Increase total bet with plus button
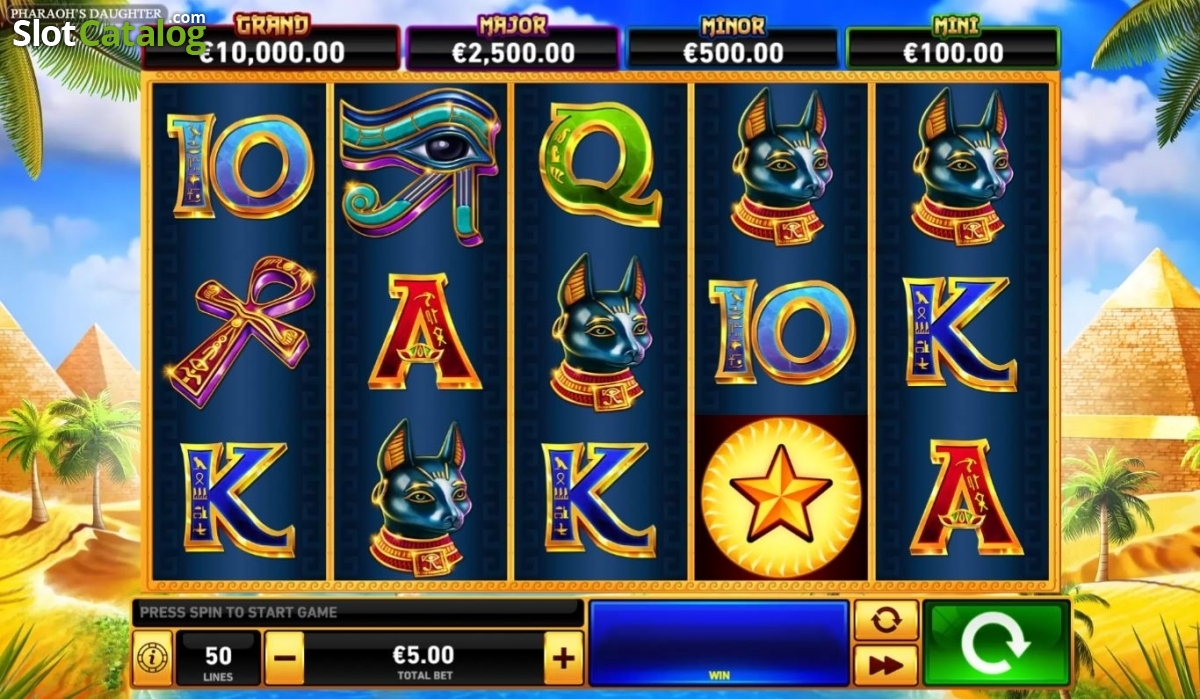The image size is (1200, 699). point(563,658)
